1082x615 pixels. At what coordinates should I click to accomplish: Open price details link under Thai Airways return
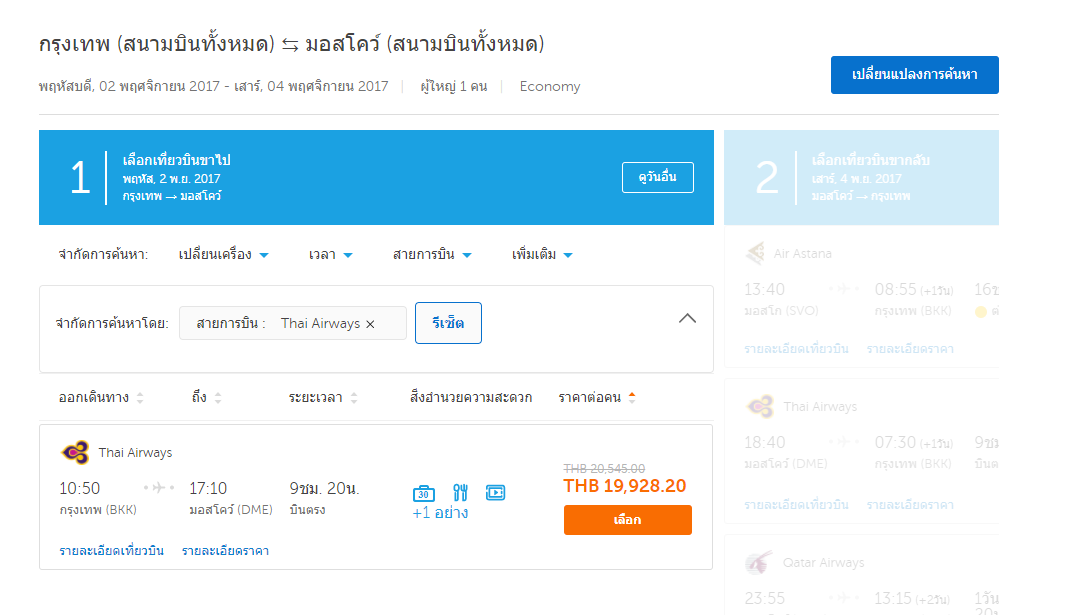coord(910,505)
